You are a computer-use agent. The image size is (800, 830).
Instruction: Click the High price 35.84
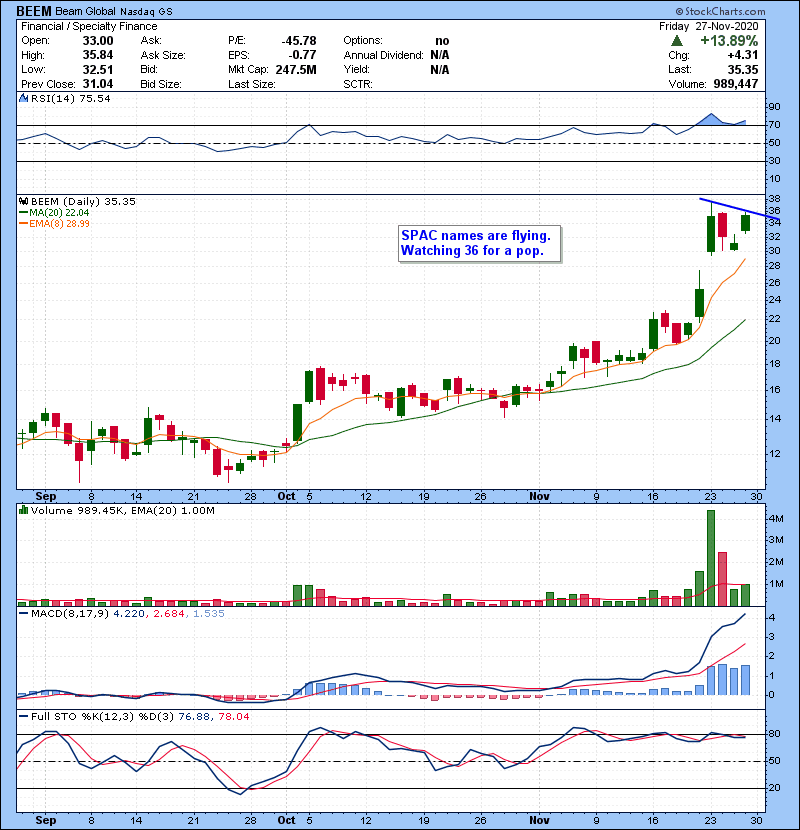point(98,55)
